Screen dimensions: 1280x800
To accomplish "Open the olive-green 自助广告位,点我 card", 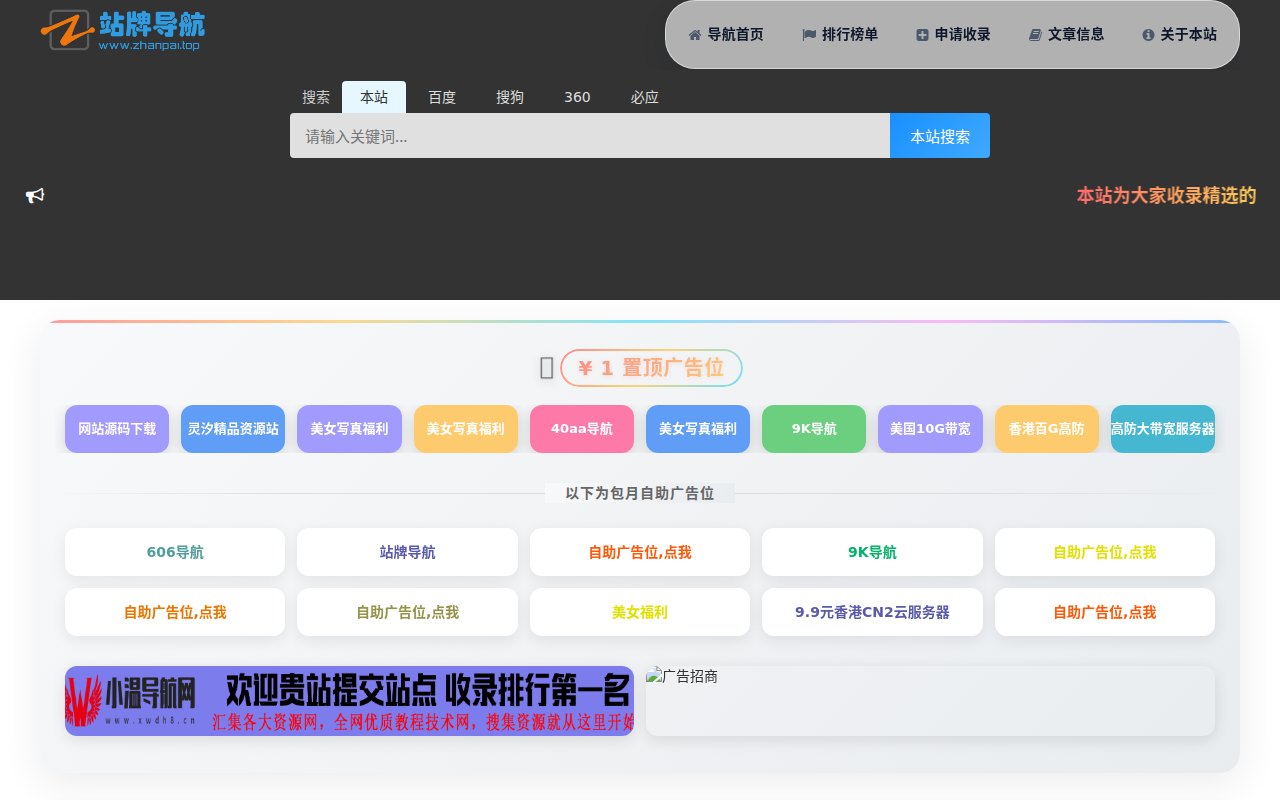I will point(407,612).
